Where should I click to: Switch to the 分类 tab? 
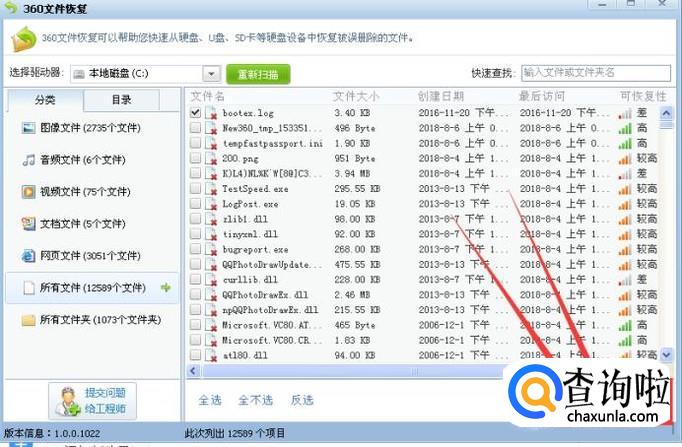44,100
